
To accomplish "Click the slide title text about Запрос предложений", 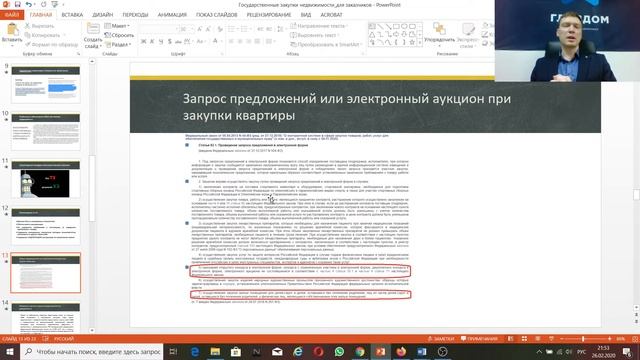I will click(347, 107).
